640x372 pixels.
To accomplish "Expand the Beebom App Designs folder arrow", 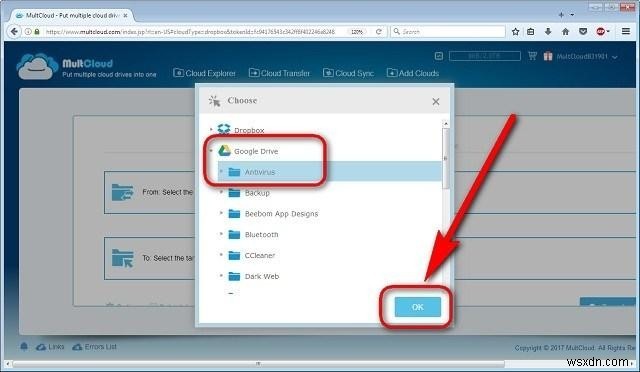I will click(x=221, y=213).
